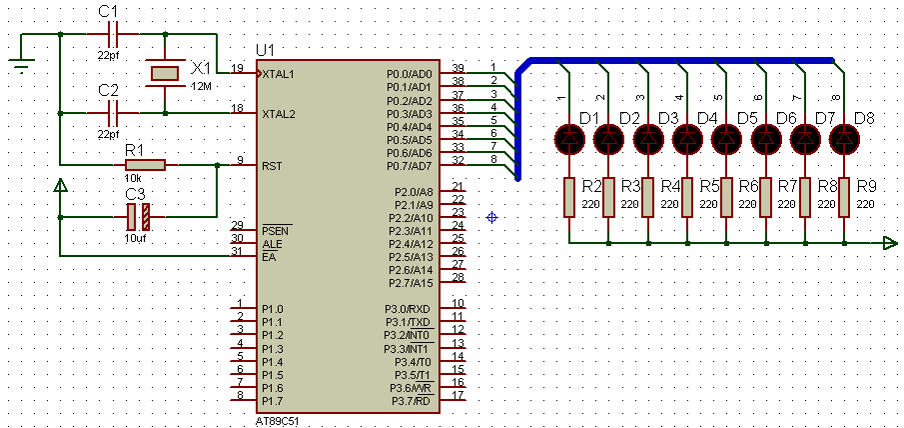Click pin number 39 at P0.0

click(459, 68)
